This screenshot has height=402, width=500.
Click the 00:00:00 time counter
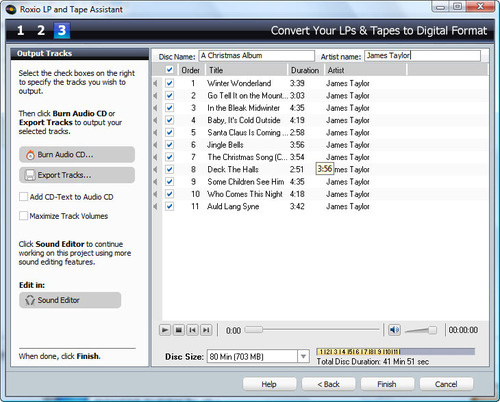coord(463,330)
